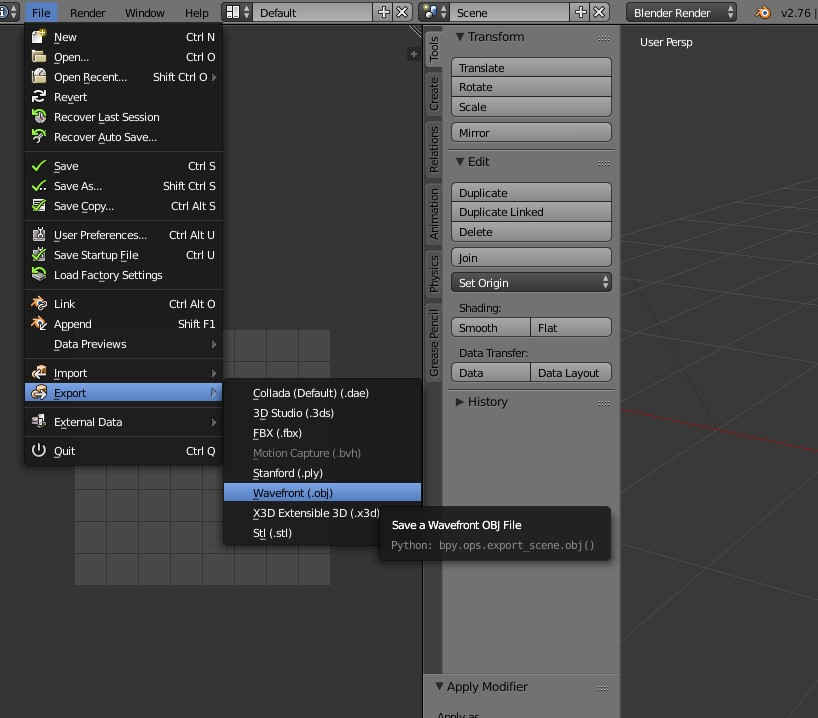Set shading to Flat
This screenshot has height=718, width=818.
tap(571, 328)
